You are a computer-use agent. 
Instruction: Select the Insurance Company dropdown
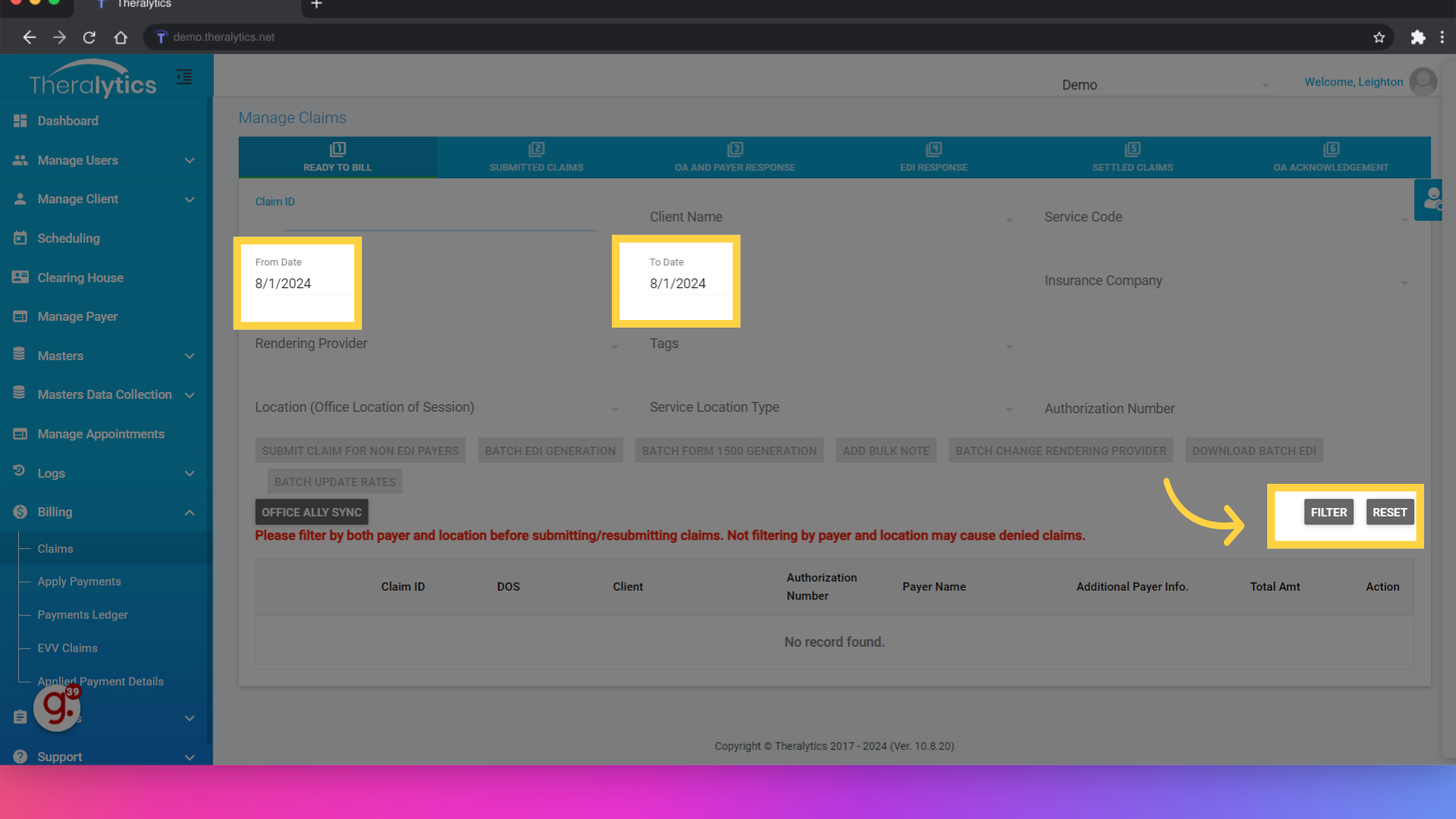(x=1225, y=280)
